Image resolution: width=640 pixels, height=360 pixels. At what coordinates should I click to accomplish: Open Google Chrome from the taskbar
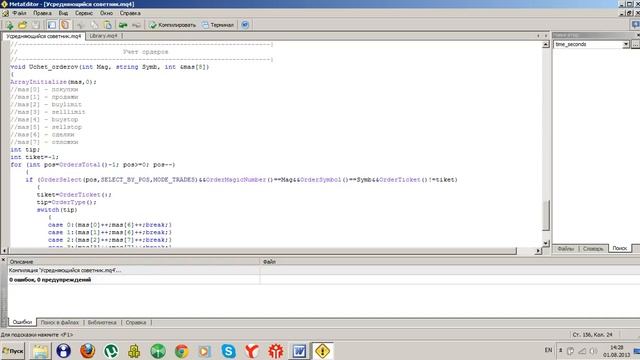point(182,351)
